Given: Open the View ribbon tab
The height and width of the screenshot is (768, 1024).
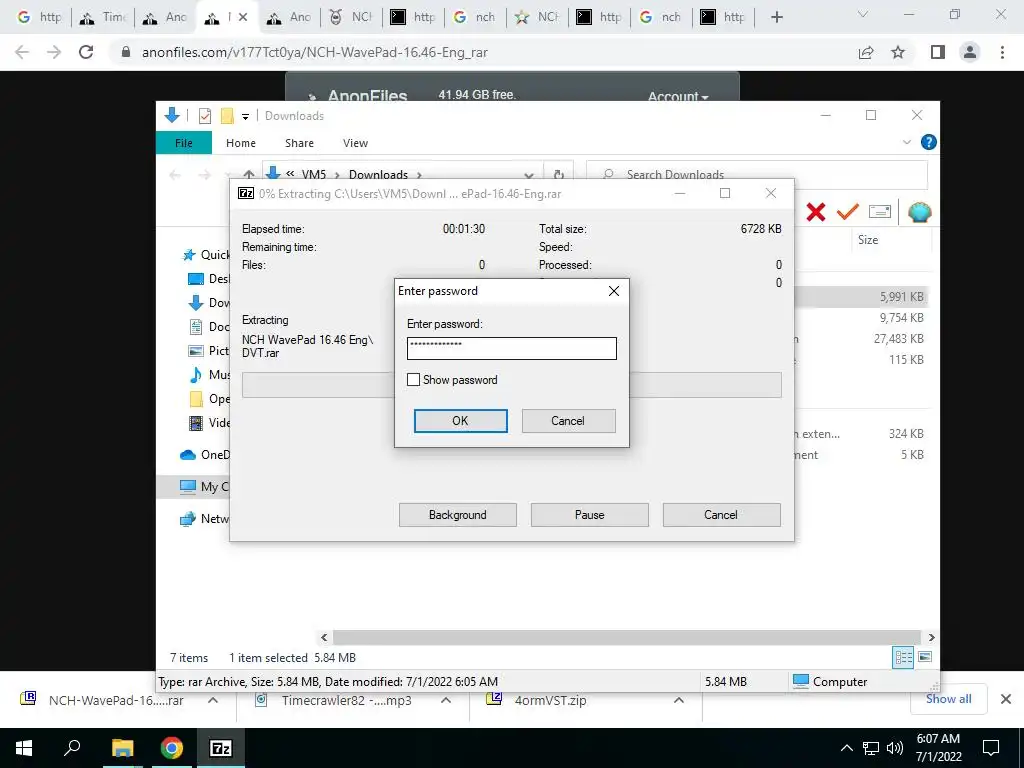Looking at the screenshot, I should coord(355,143).
